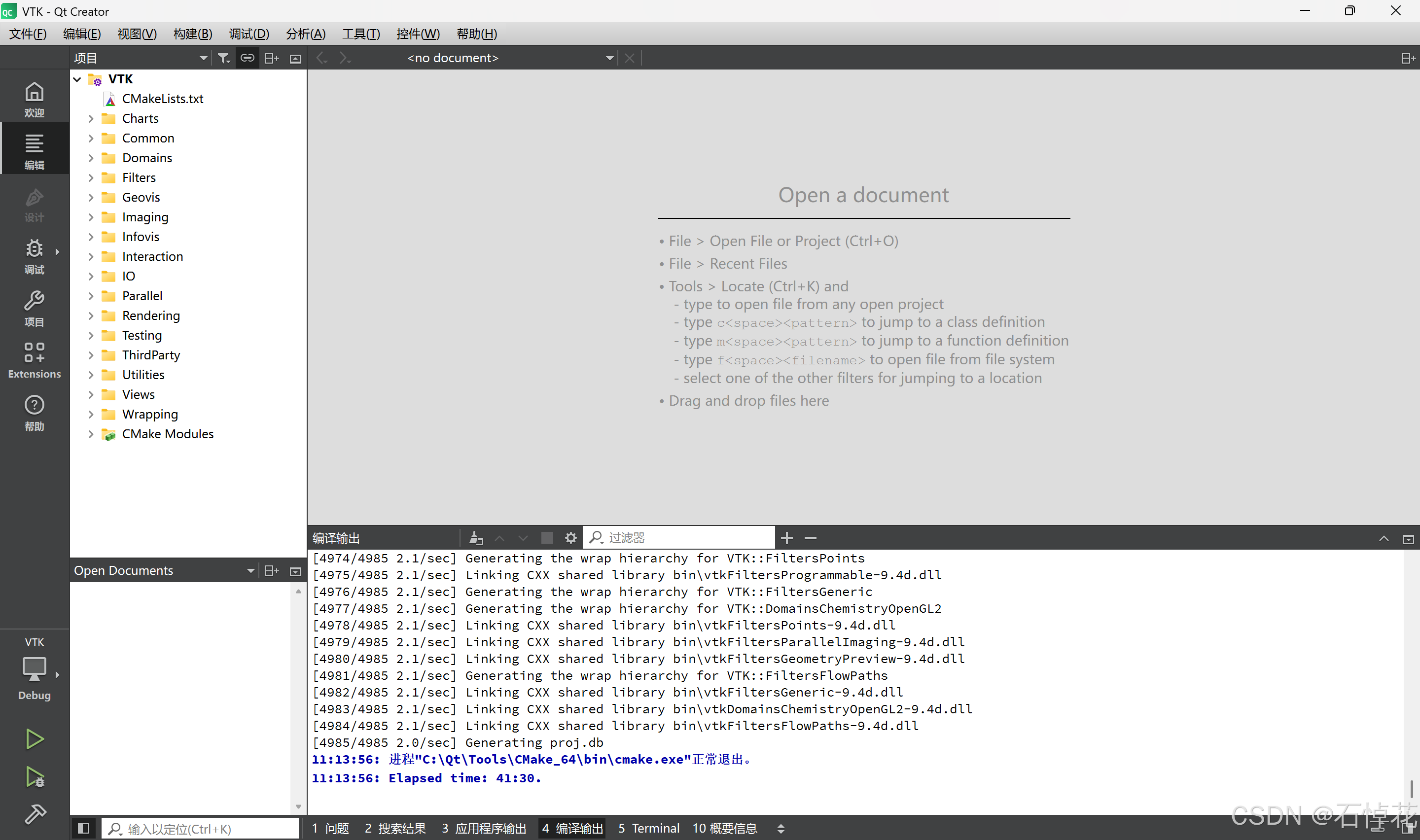Start debugging with the Run-Debug icon
The height and width of the screenshot is (840, 1420).
[x=35, y=776]
